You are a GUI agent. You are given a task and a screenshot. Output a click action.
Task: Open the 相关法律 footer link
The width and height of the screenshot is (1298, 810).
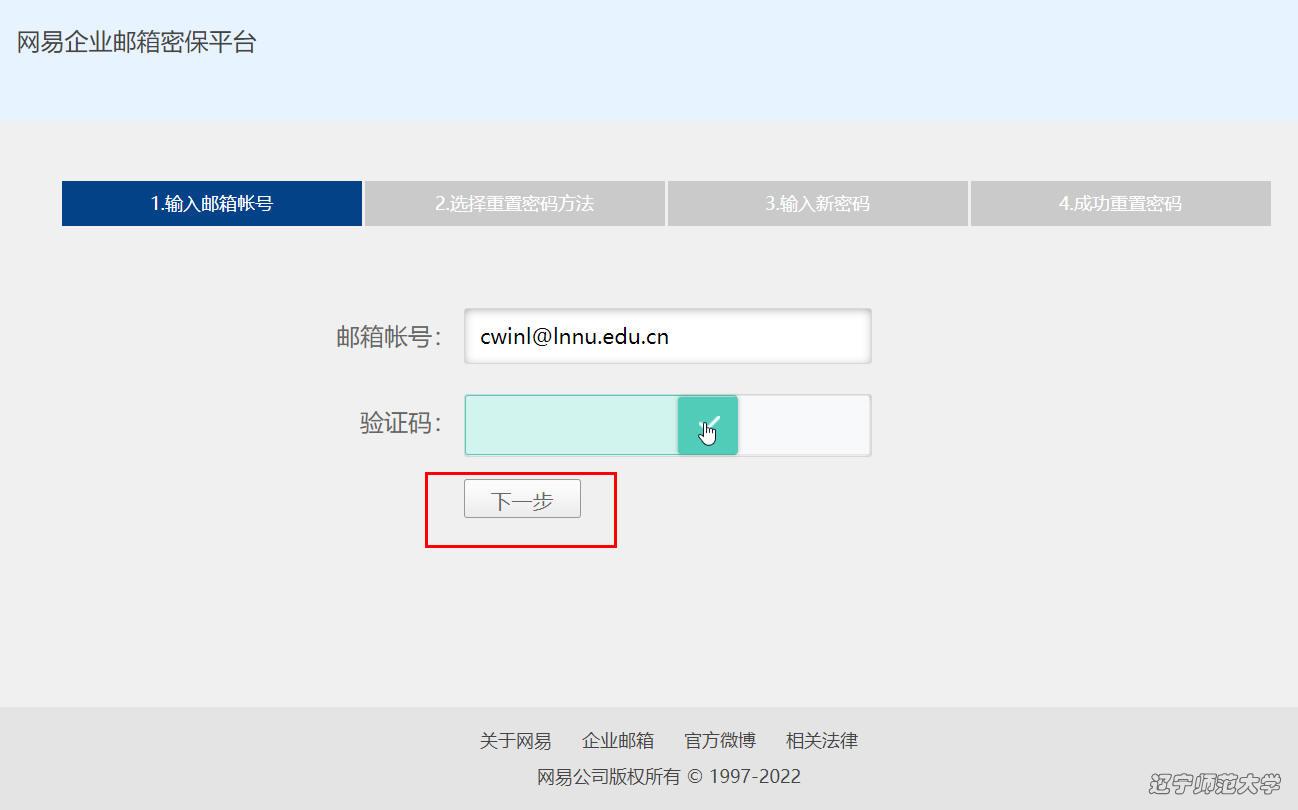822,741
